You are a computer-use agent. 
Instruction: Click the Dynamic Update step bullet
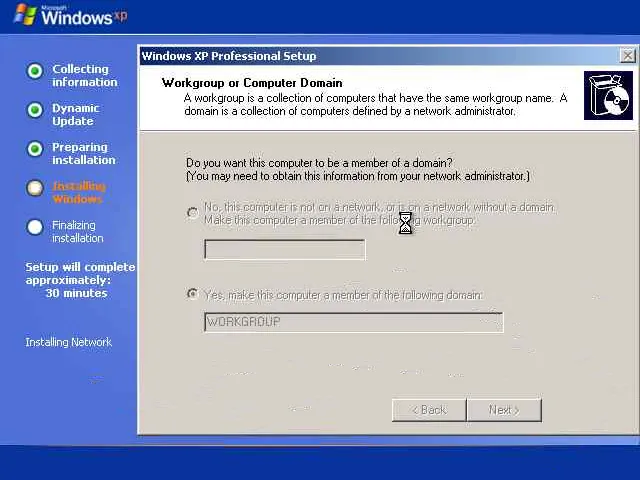pyautogui.click(x=35, y=110)
